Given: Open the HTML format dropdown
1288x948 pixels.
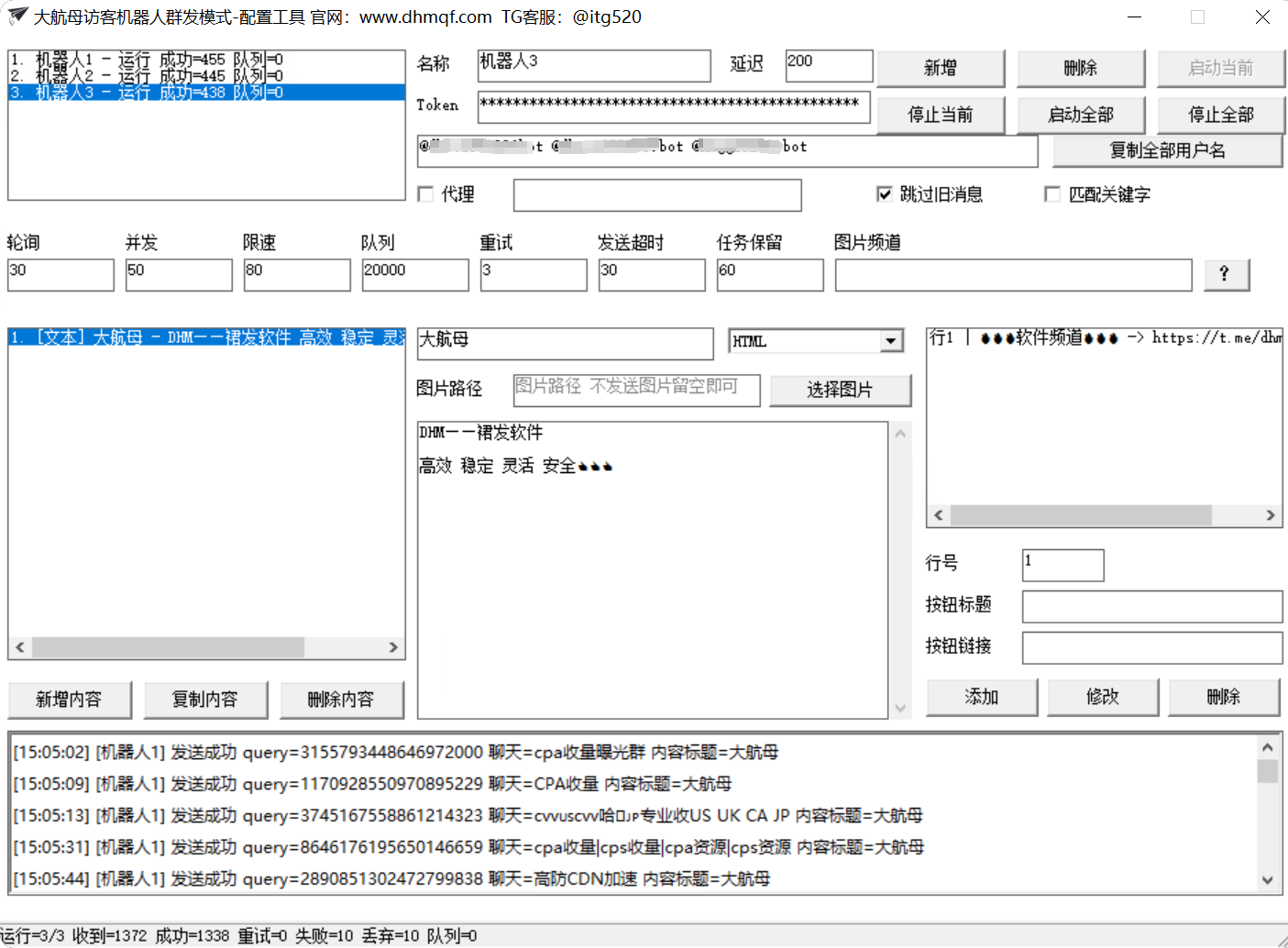Looking at the screenshot, I should [x=891, y=341].
